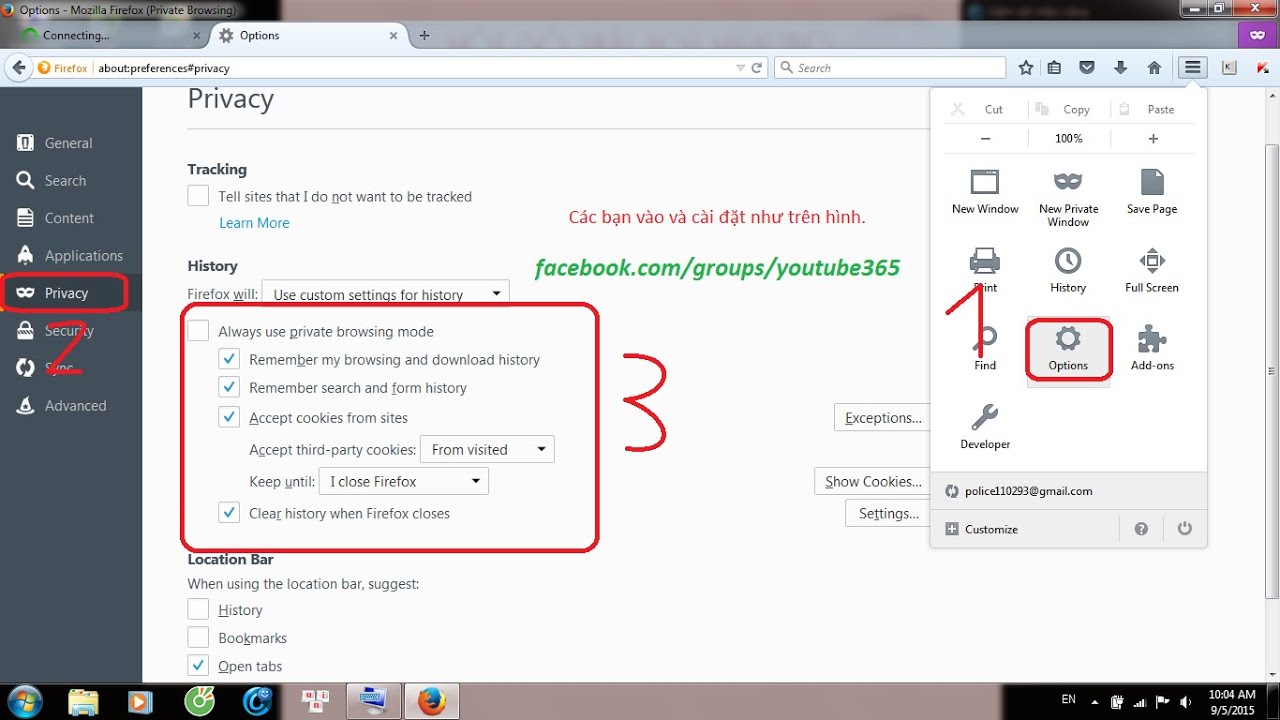
Task: Click the Pocket icon in toolbar
Action: (1087, 68)
